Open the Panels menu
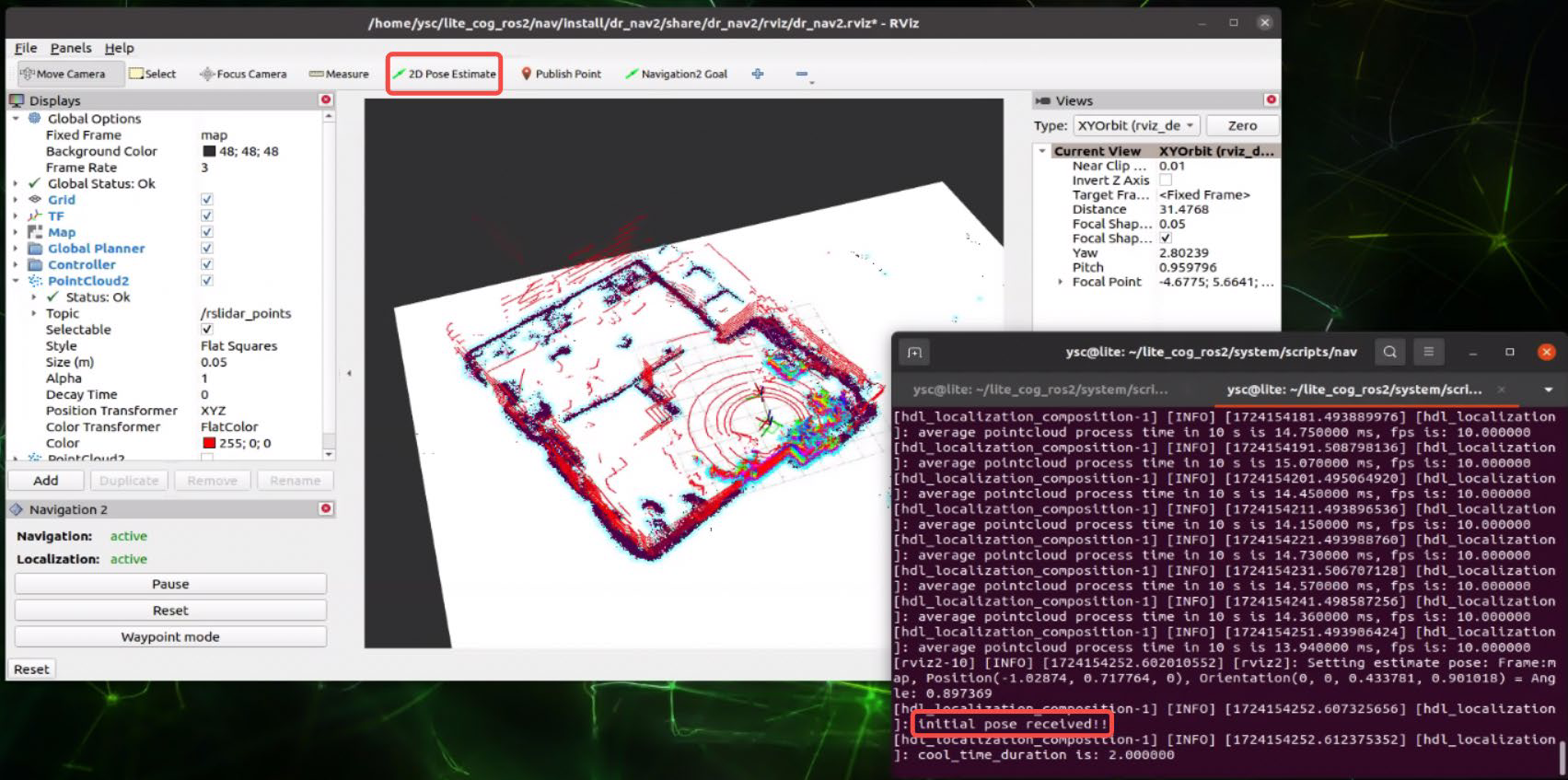Image resolution: width=1568 pixels, height=780 pixels. pos(71,48)
